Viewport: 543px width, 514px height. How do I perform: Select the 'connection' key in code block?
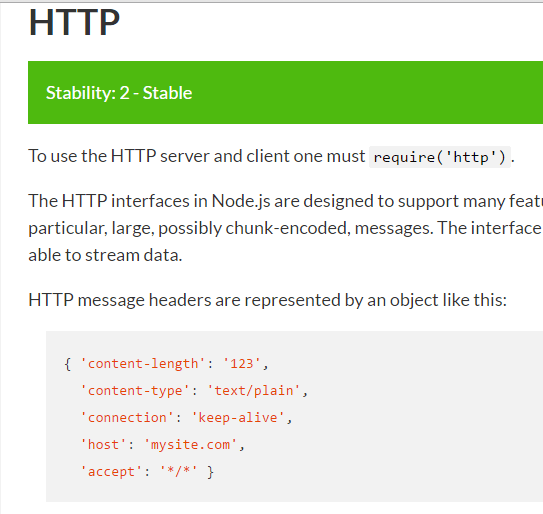pos(127,418)
